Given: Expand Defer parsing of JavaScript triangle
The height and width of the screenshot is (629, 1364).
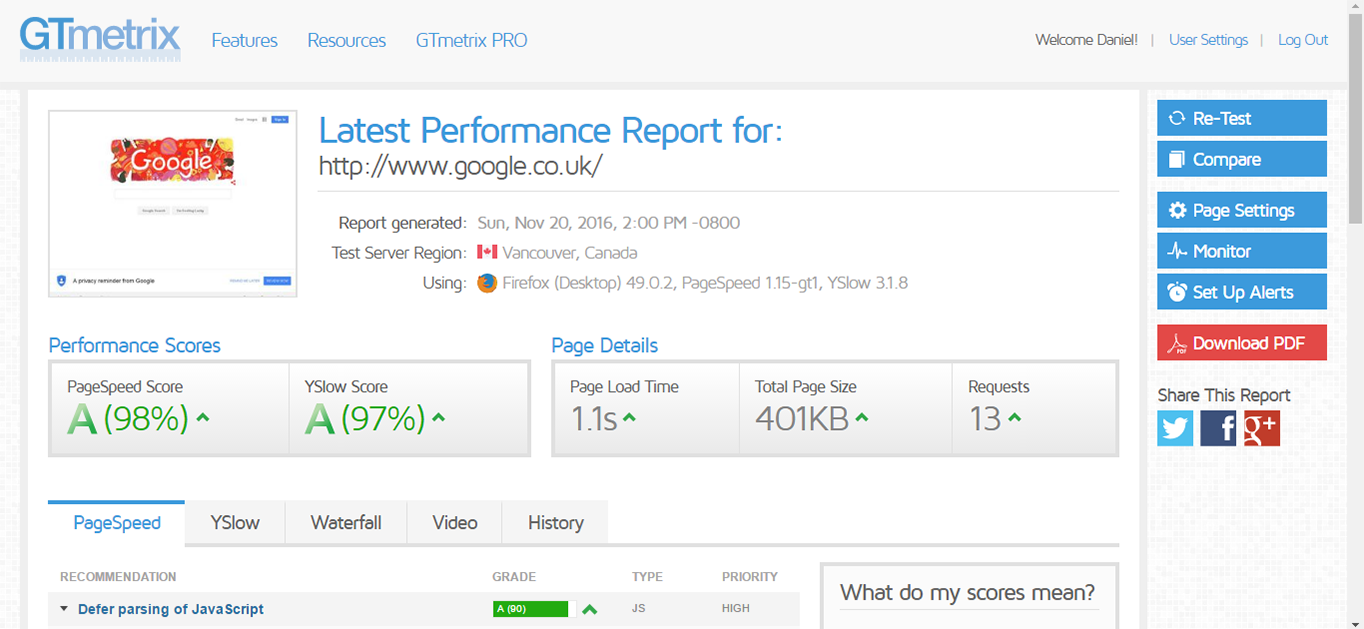Looking at the screenshot, I should pos(64,609).
